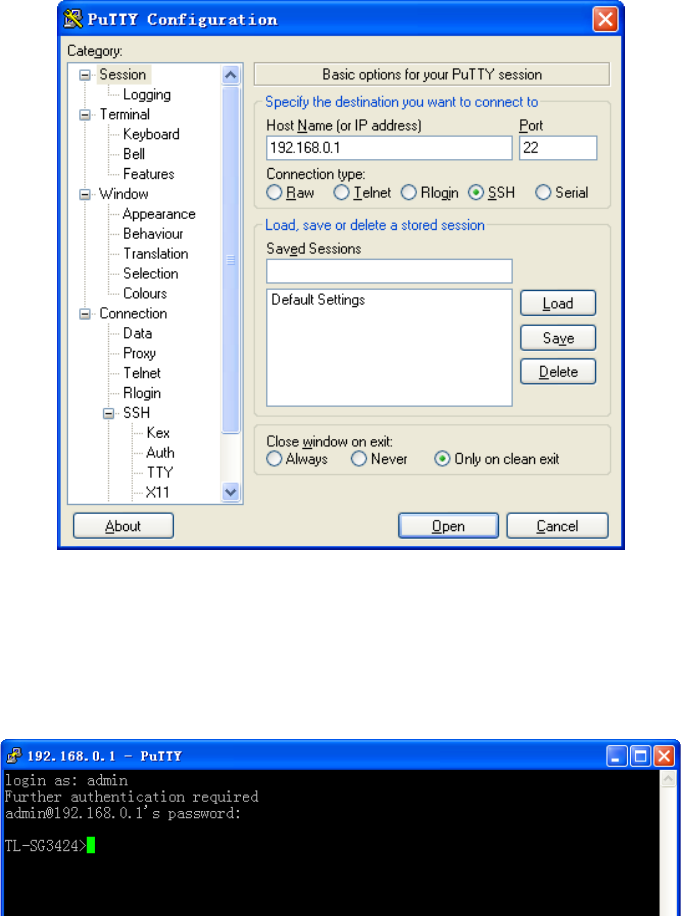Open the SSH category in tree
This screenshot has width=681, height=916.
pos(137,413)
